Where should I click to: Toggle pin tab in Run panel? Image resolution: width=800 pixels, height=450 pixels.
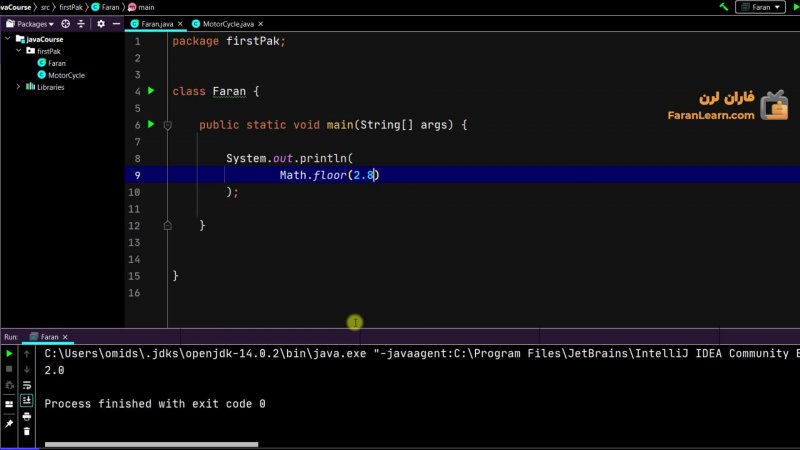tap(9, 424)
